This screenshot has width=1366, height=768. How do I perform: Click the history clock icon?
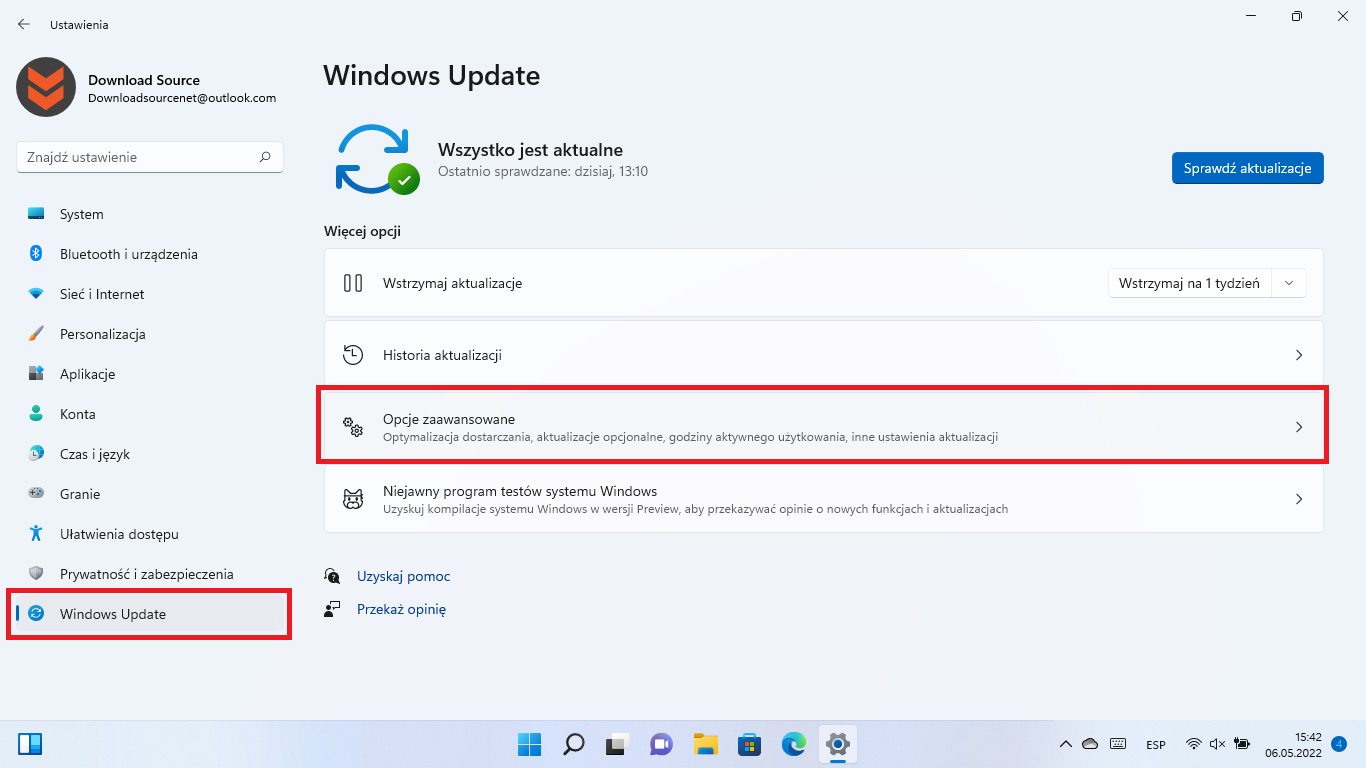click(353, 355)
